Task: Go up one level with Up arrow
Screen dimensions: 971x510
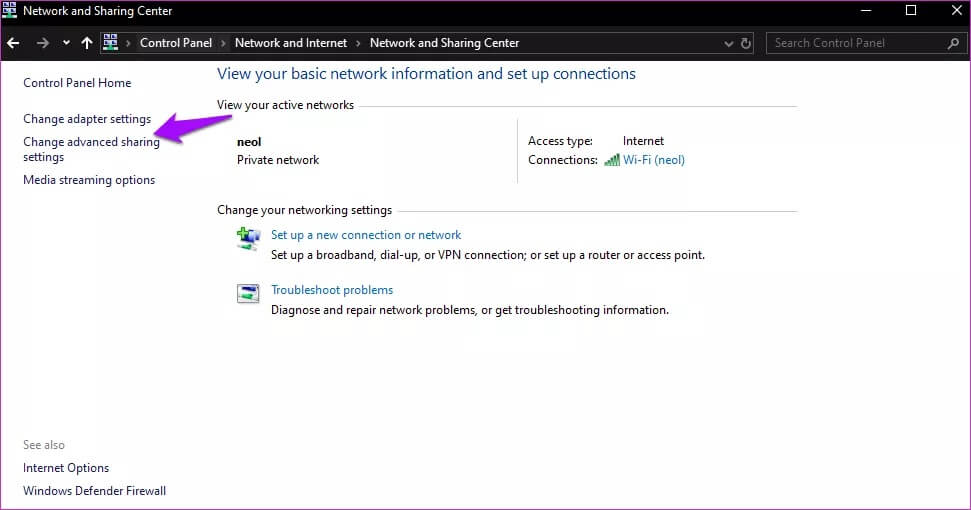Action: click(x=87, y=43)
